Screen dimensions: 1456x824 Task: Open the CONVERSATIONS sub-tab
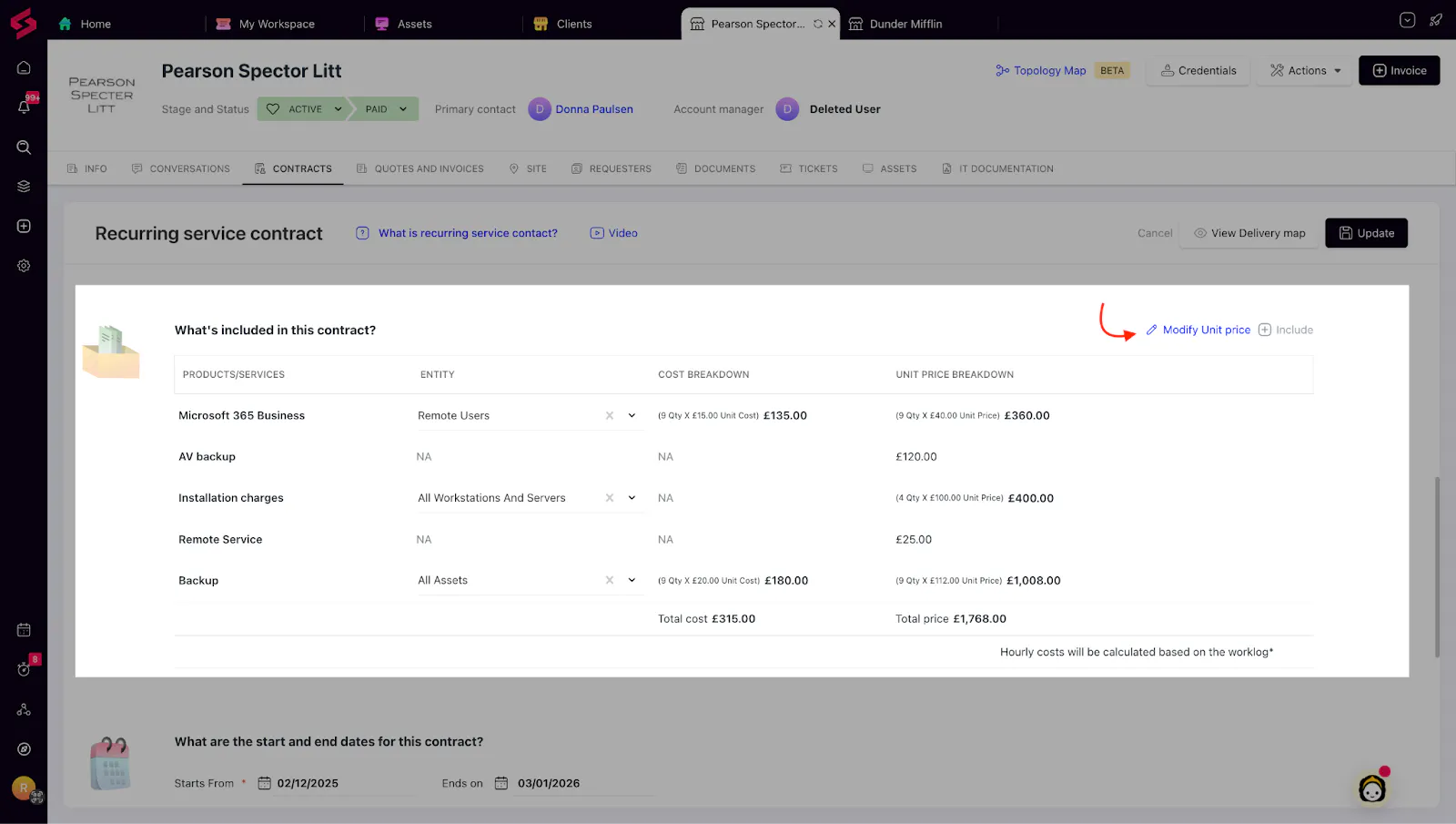tap(180, 168)
